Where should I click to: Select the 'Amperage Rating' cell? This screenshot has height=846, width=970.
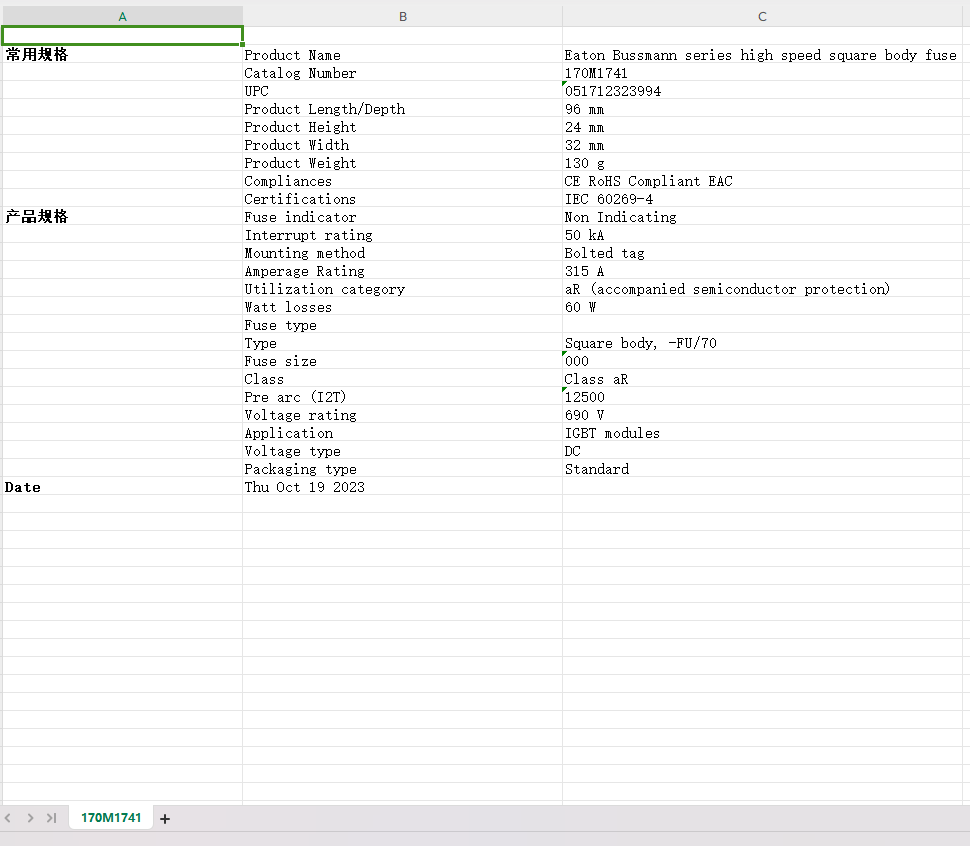(403, 270)
